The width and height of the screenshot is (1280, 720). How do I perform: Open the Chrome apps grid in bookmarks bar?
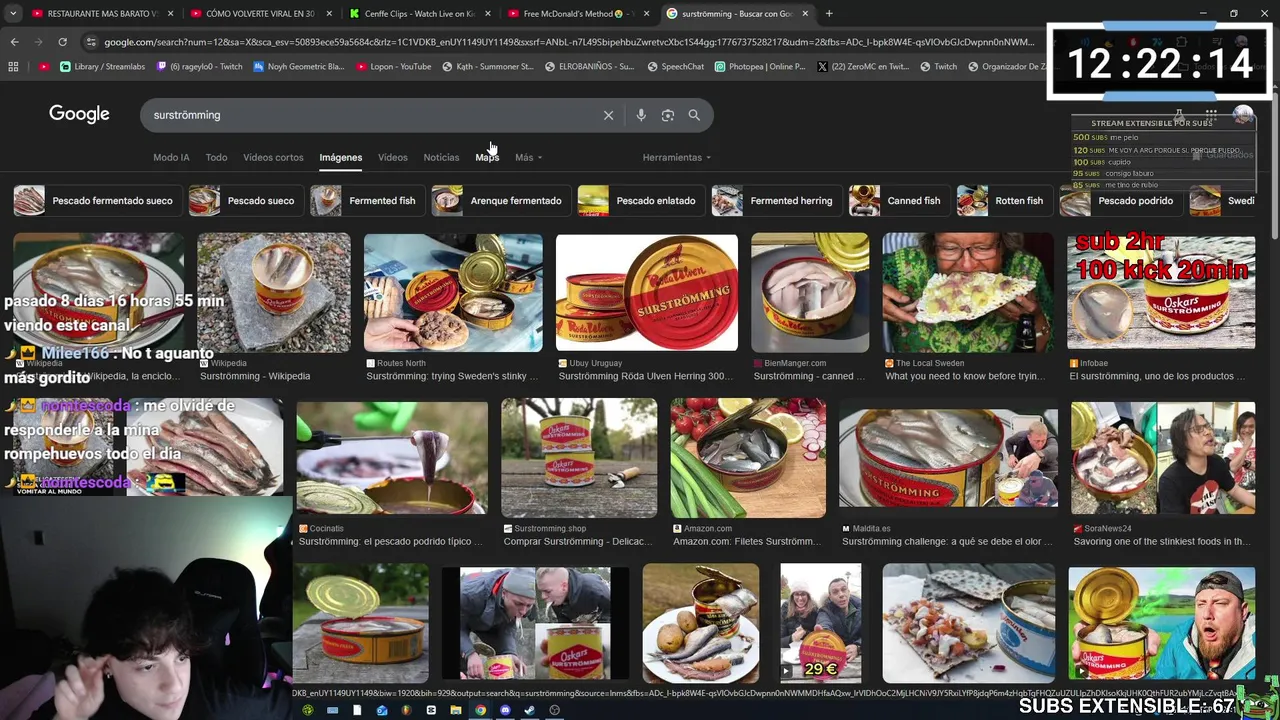tap(13, 67)
